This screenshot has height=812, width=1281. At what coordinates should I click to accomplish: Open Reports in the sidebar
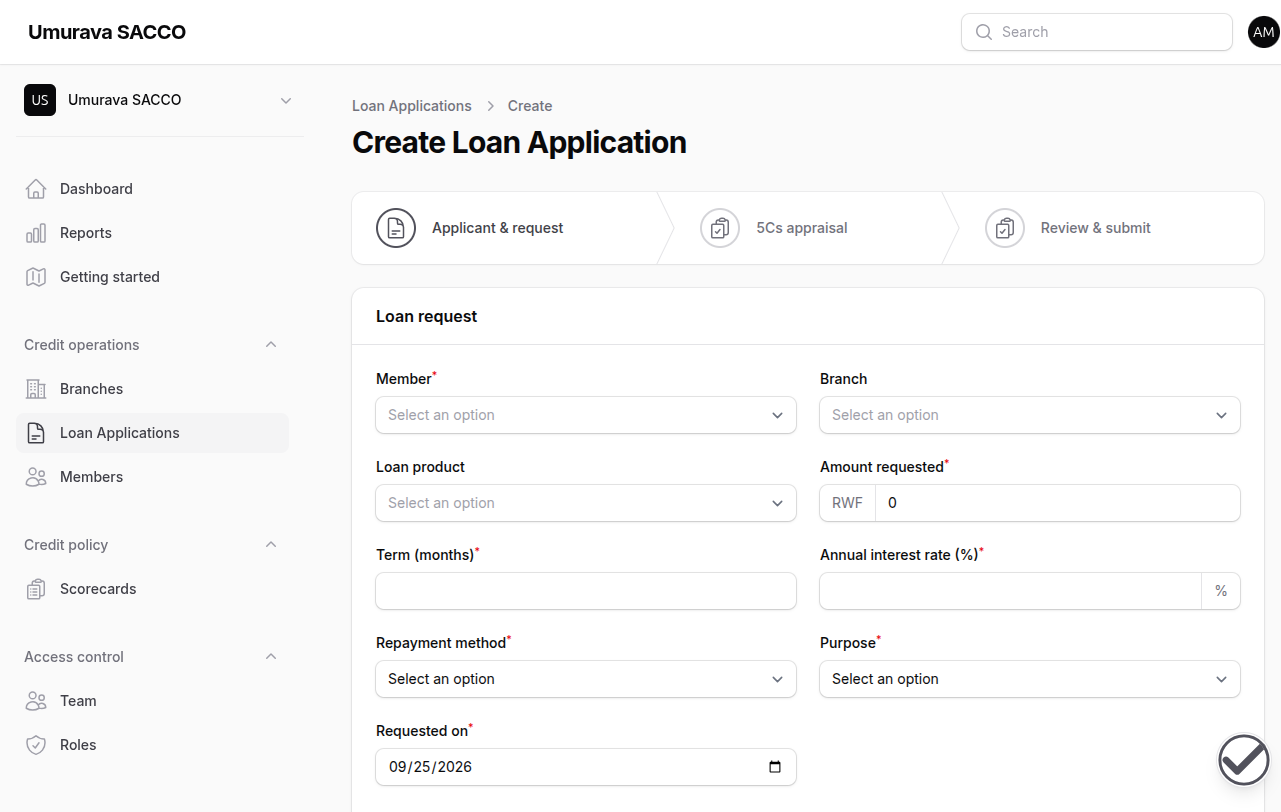(153, 233)
